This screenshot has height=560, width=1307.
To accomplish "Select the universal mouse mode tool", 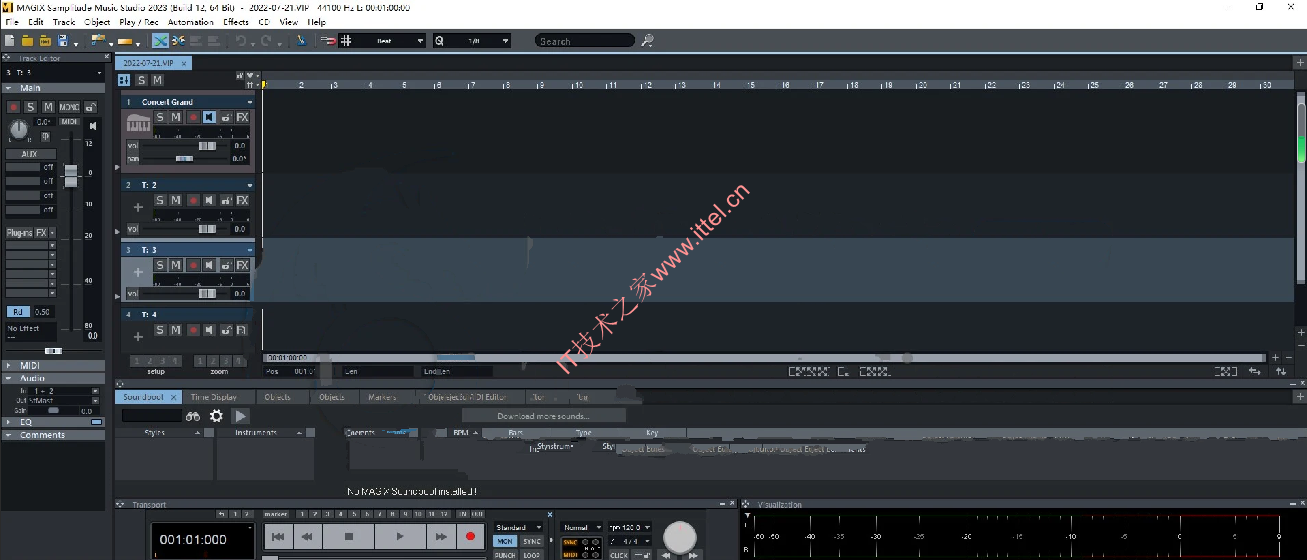I will [x=160, y=41].
